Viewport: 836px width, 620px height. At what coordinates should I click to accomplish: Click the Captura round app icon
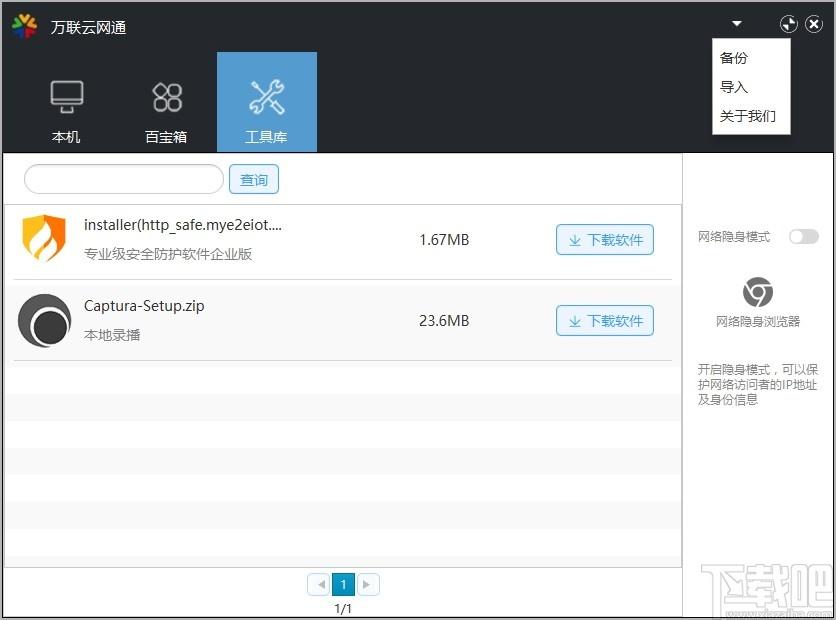[44, 320]
